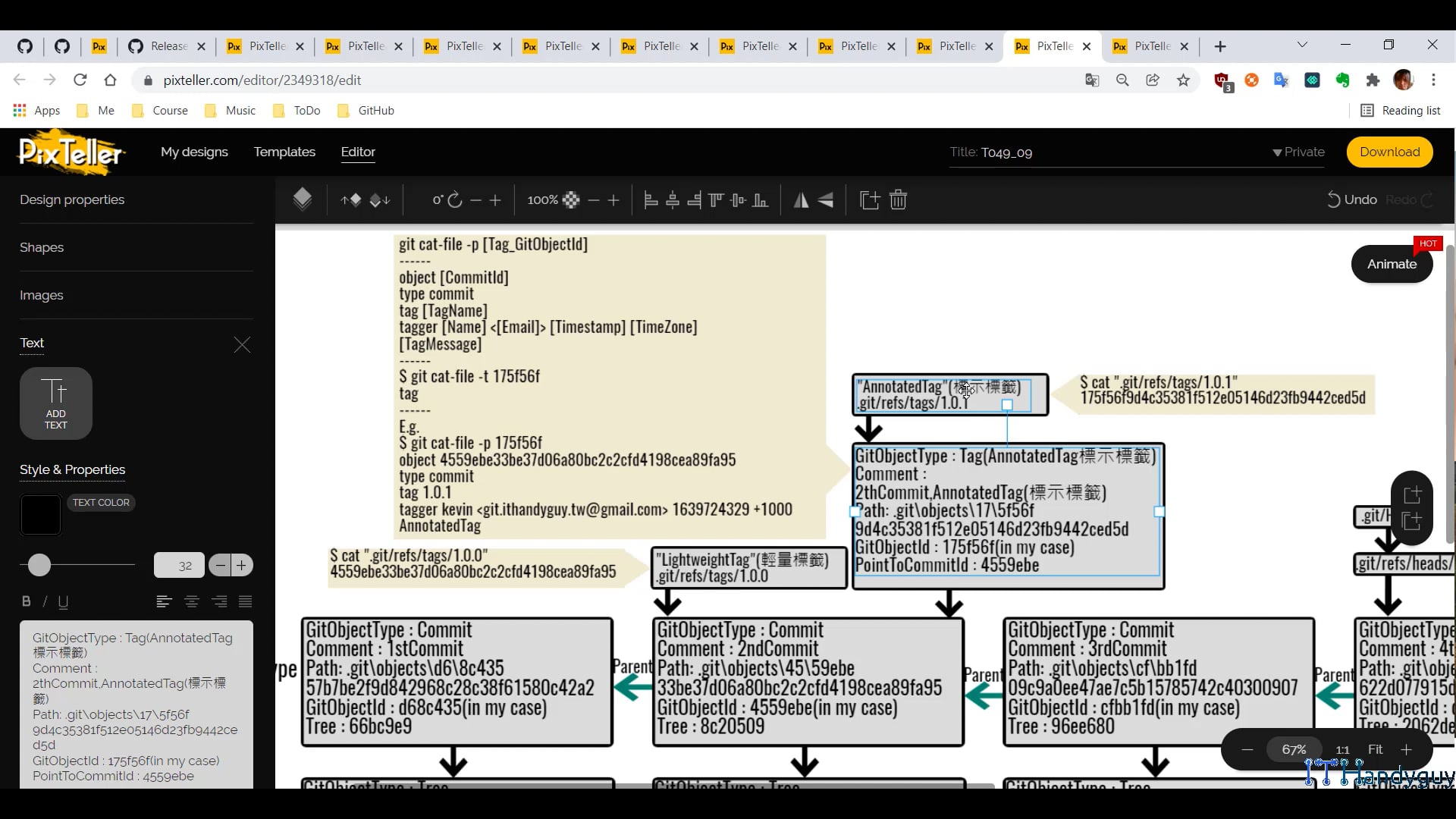Click the Layers icon at toolbar left

click(x=302, y=199)
